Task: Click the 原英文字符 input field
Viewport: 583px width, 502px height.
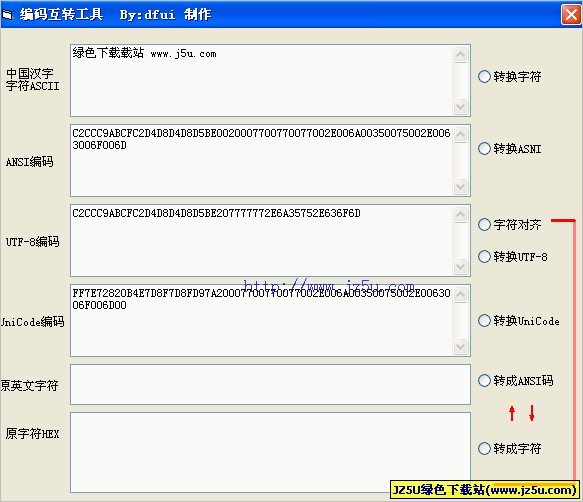Action: (270, 384)
